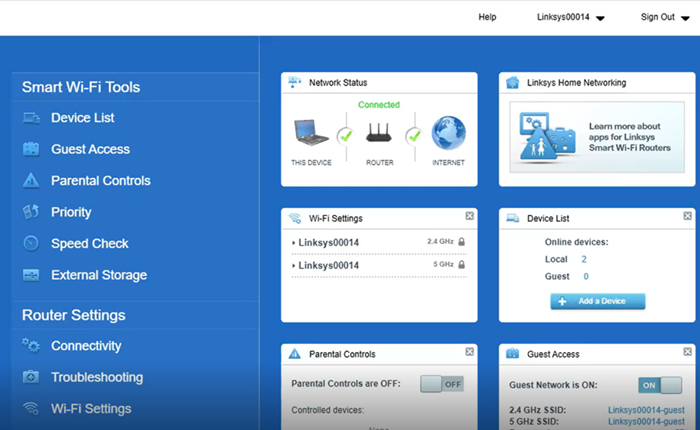Viewport: 700px width, 430px height.
Task: Toggle Guest Network ON switch
Action: point(660,385)
